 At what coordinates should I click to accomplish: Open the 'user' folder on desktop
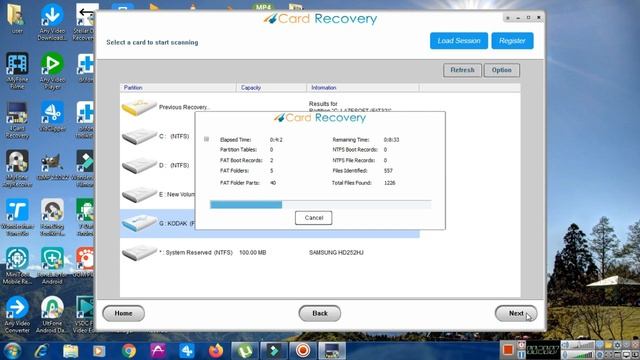[17, 18]
